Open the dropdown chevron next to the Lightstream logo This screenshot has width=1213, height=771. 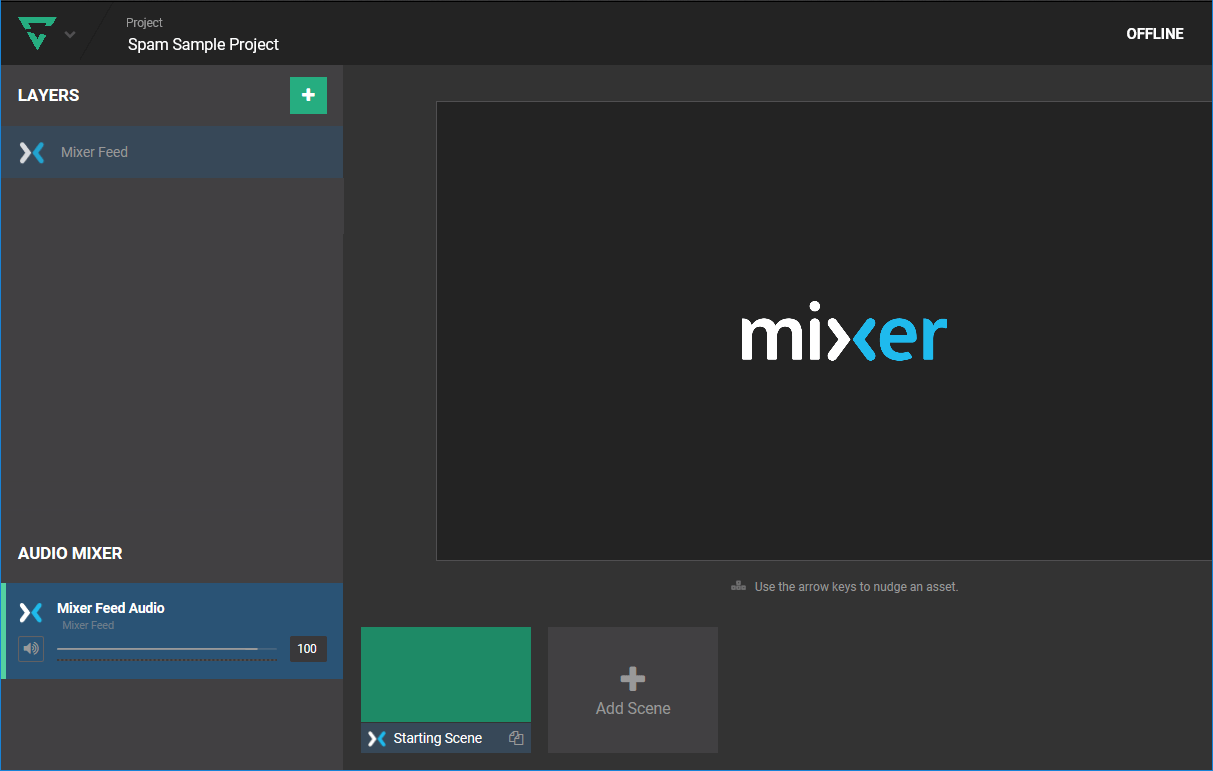69,33
